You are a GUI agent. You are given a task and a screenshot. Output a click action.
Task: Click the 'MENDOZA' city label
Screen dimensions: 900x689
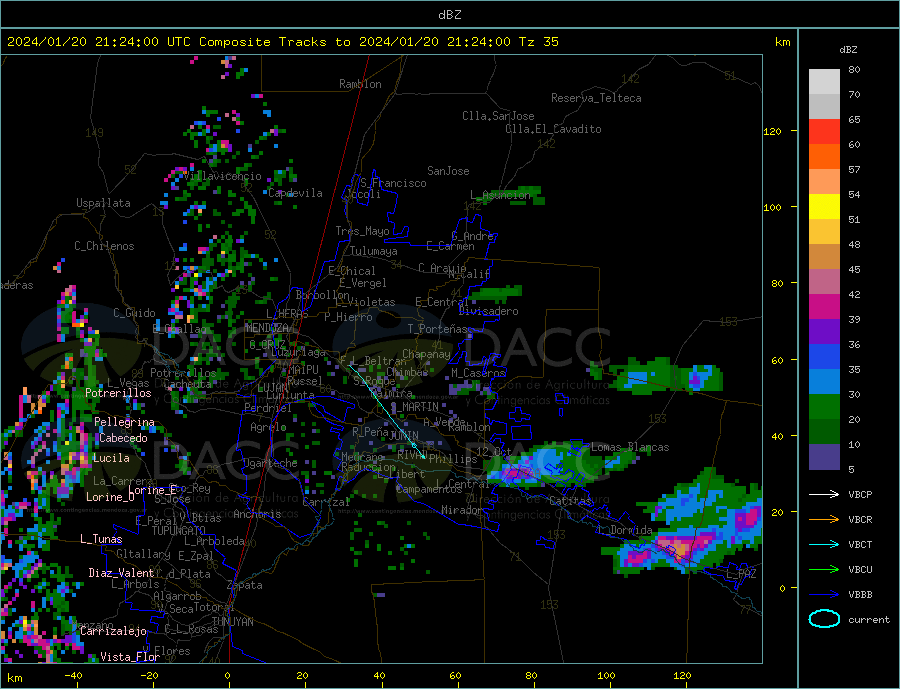(x=267, y=328)
